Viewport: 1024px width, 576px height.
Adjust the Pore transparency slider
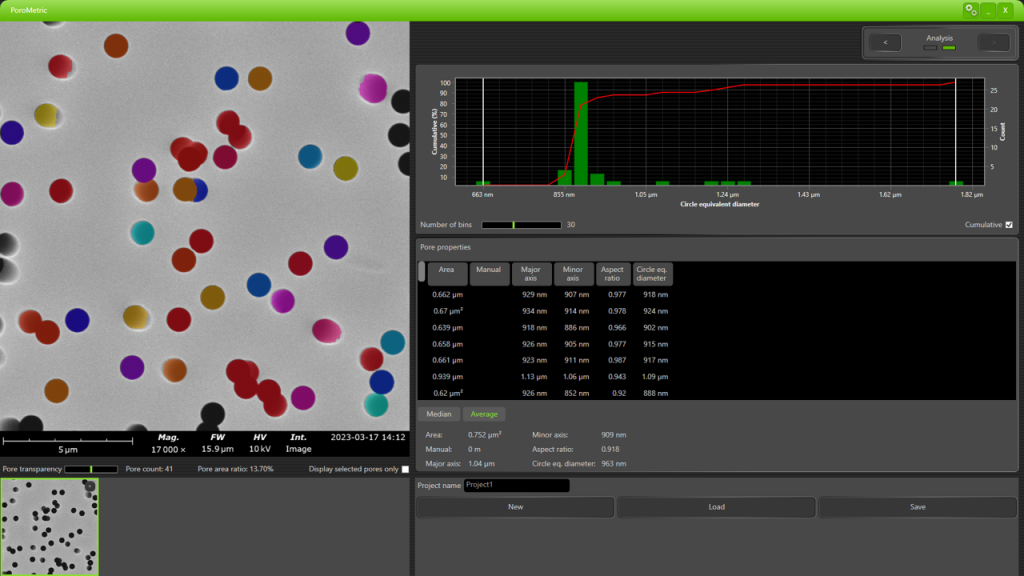[90, 467]
